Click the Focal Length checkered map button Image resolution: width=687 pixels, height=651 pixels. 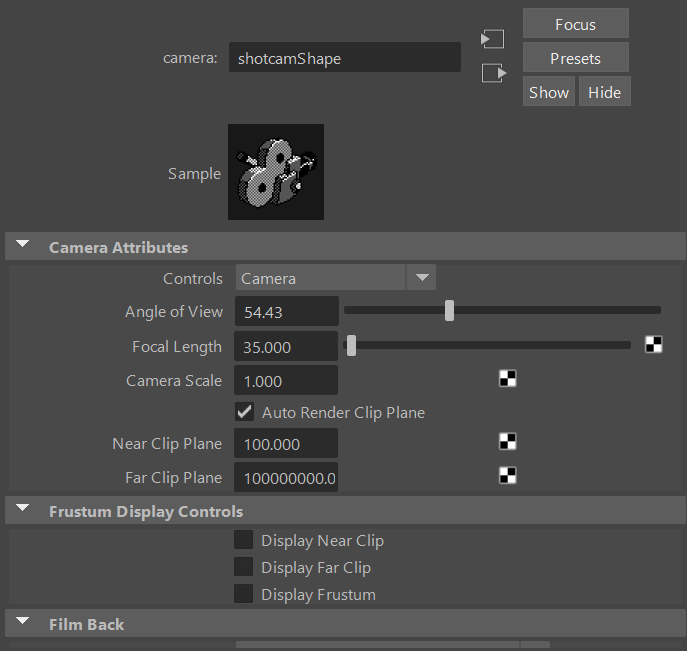point(654,345)
